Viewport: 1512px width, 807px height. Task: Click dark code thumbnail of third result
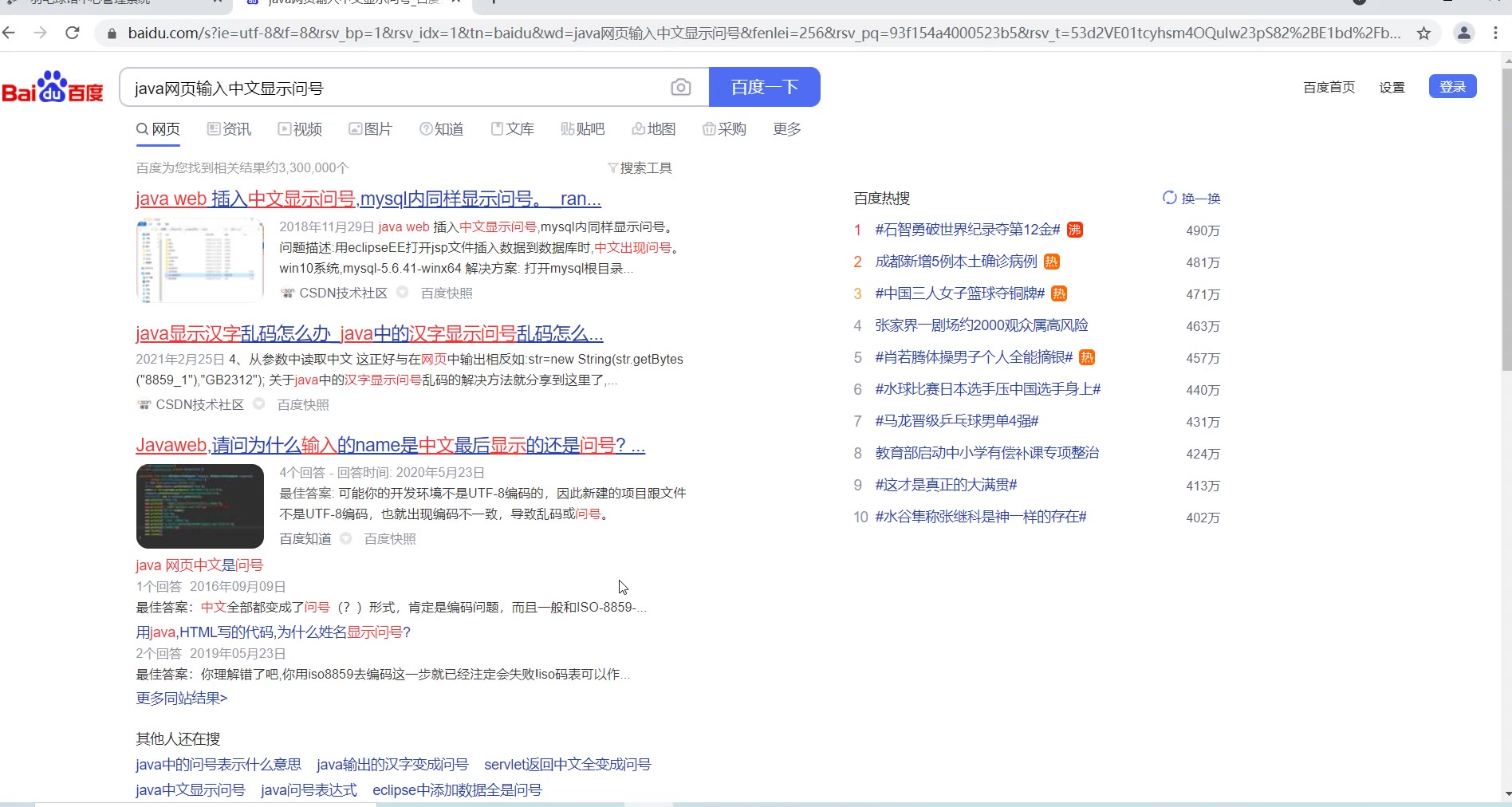[200, 506]
